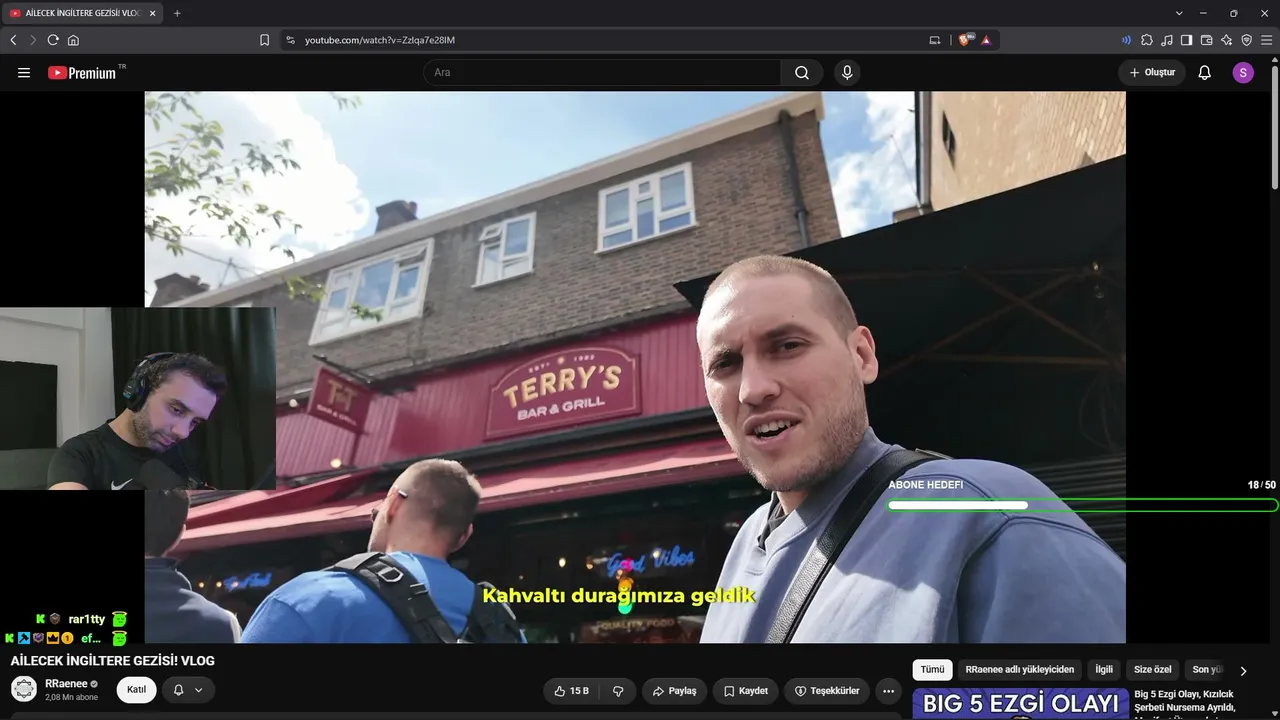Select the Tümü filter chip
The image size is (1280, 720).
click(x=932, y=670)
